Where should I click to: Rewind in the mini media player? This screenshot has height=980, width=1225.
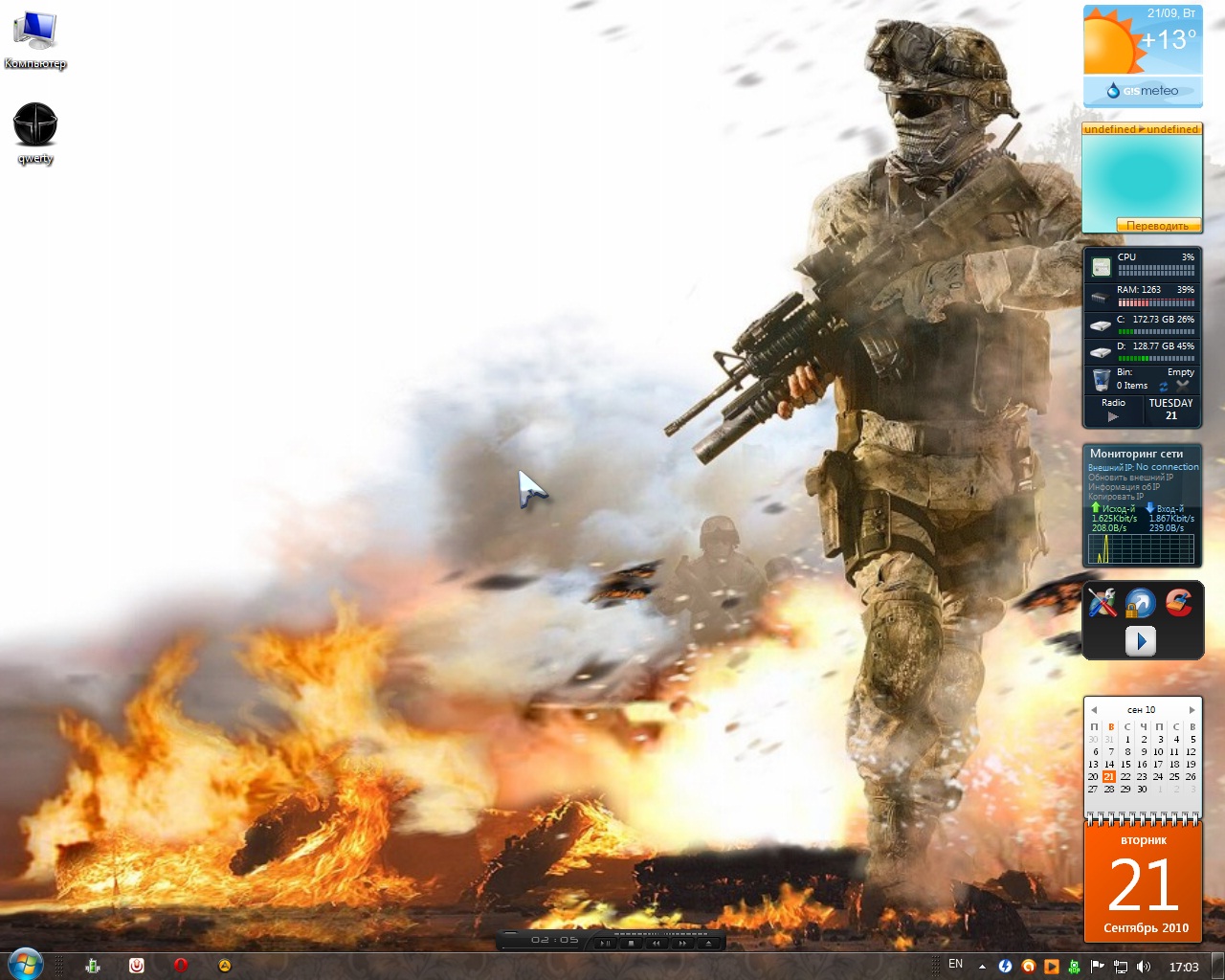pos(657,943)
